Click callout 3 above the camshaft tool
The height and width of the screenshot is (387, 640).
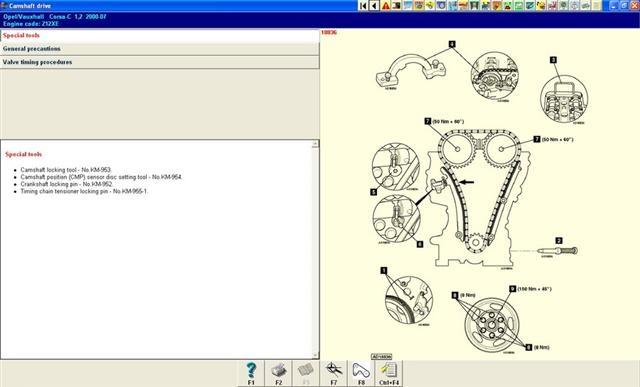pos(553,60)
